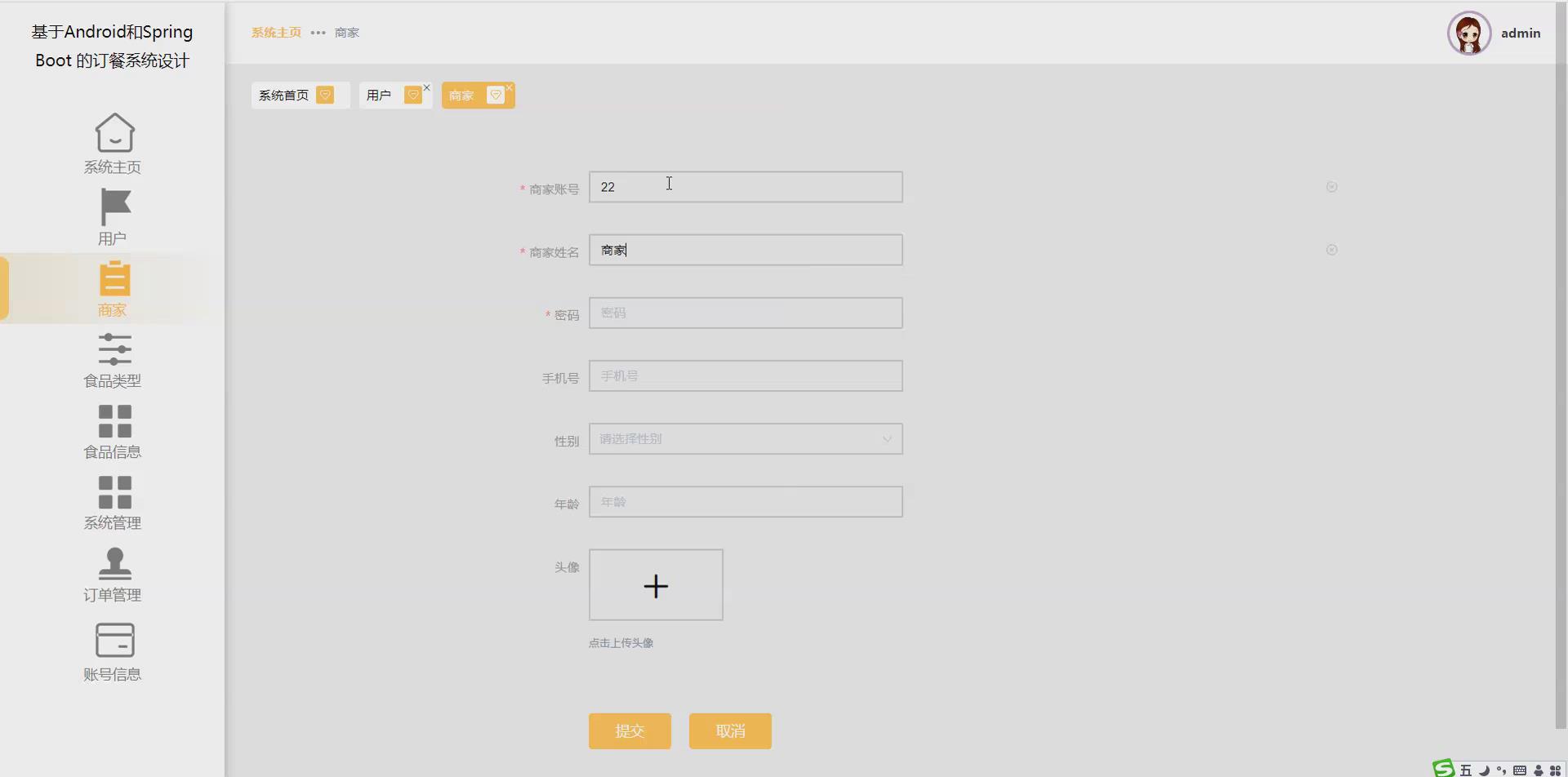Click the badge icon on 用户 tab
Image resolution: width=1568 pixels, height=777 pixels.
pos(413,95)
